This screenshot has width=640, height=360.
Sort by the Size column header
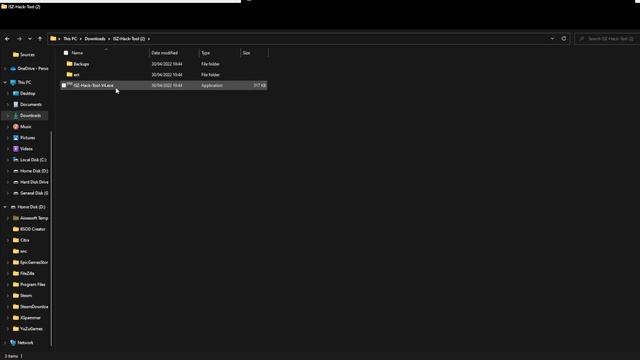[247, 53]
